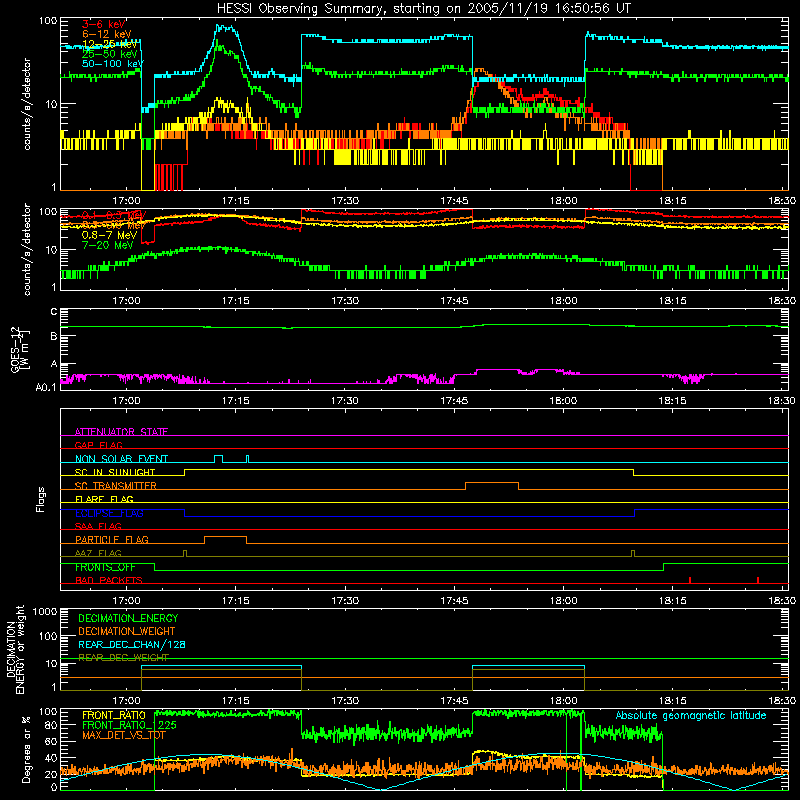
Task: Click the DECIMATION ENERGY or weight axis title
Action: tap(15, 650)
